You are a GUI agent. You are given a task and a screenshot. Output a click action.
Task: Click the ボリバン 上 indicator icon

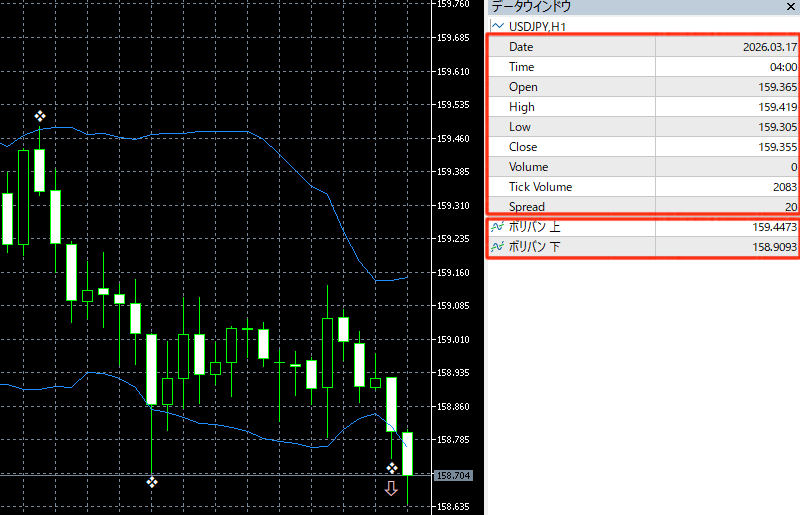pyautogui.click(x=497, y=227)
